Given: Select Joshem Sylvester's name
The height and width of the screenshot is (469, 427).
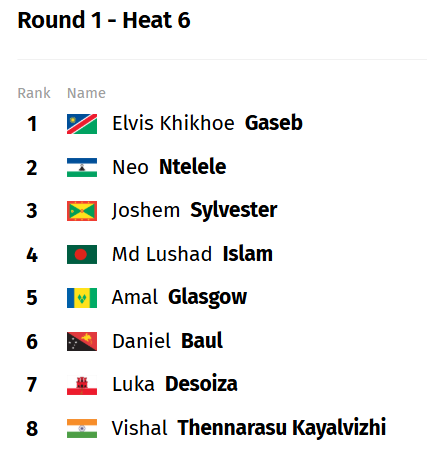Looking at the screenshot, I should [195, 210].
